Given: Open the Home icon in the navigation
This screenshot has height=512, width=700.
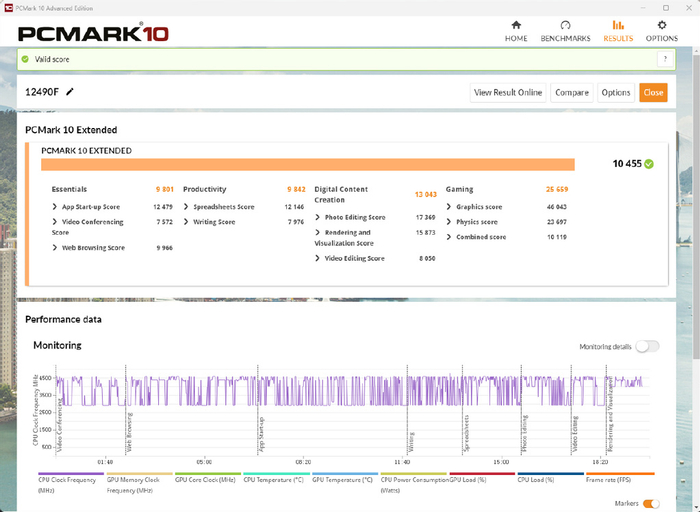Looking at the screenshot, I should 516,25.
